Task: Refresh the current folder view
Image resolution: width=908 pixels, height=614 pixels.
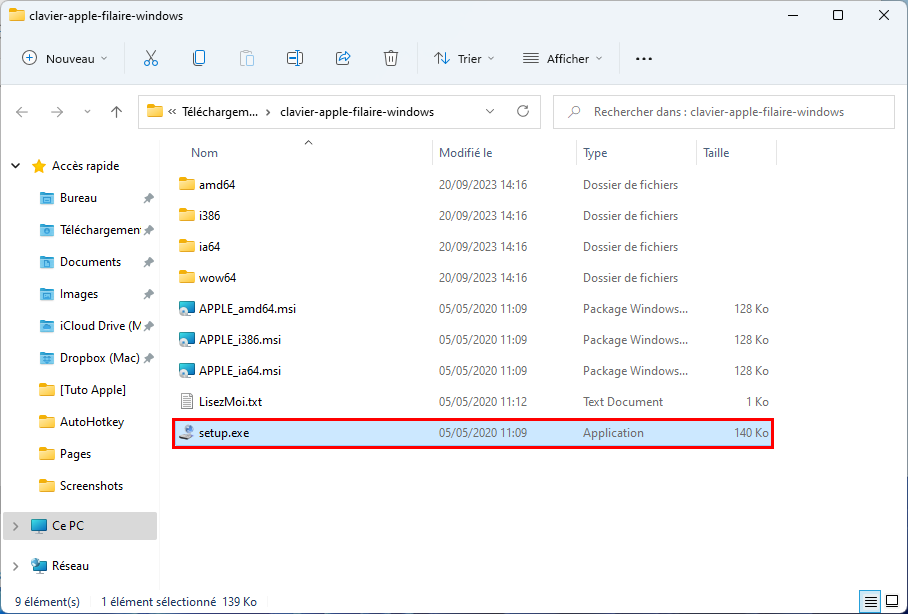Action: [x=523, y=111]
